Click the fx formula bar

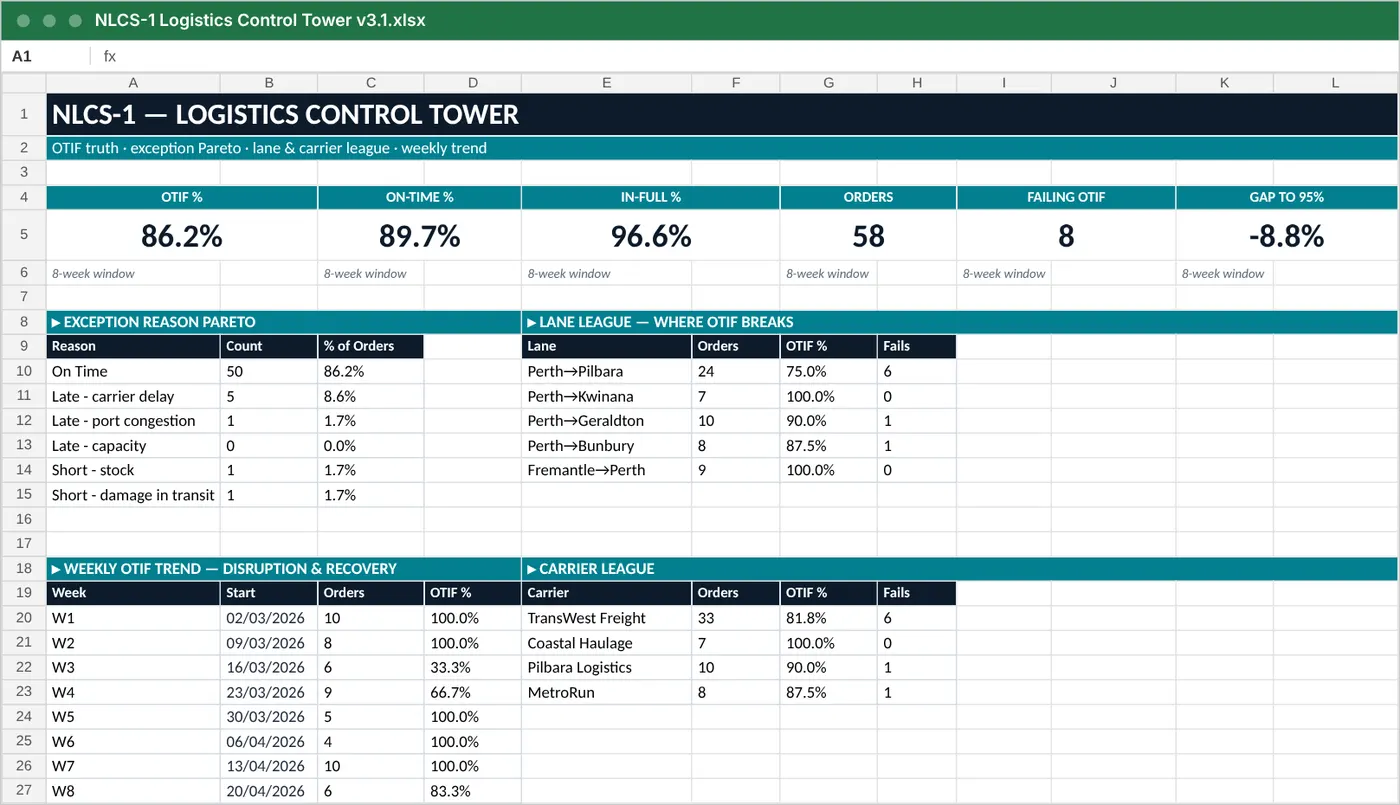(745, 57)
